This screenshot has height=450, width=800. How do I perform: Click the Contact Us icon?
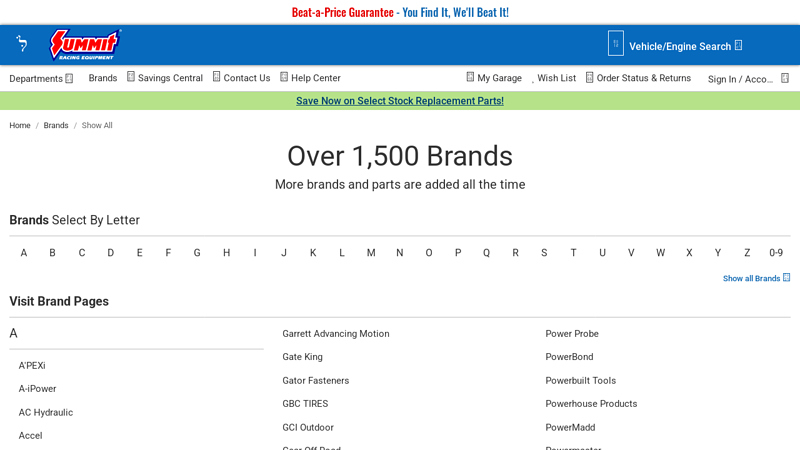217,77
